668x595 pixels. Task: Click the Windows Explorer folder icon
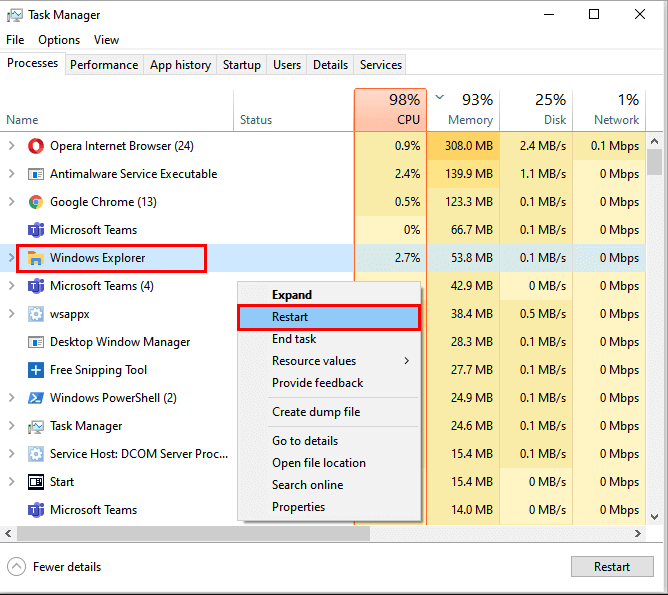36,258
